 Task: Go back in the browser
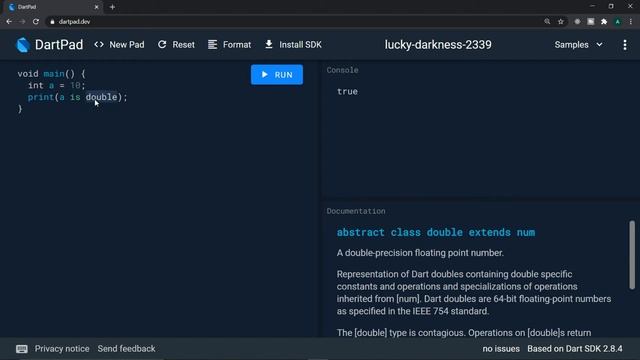coord(9,22)
